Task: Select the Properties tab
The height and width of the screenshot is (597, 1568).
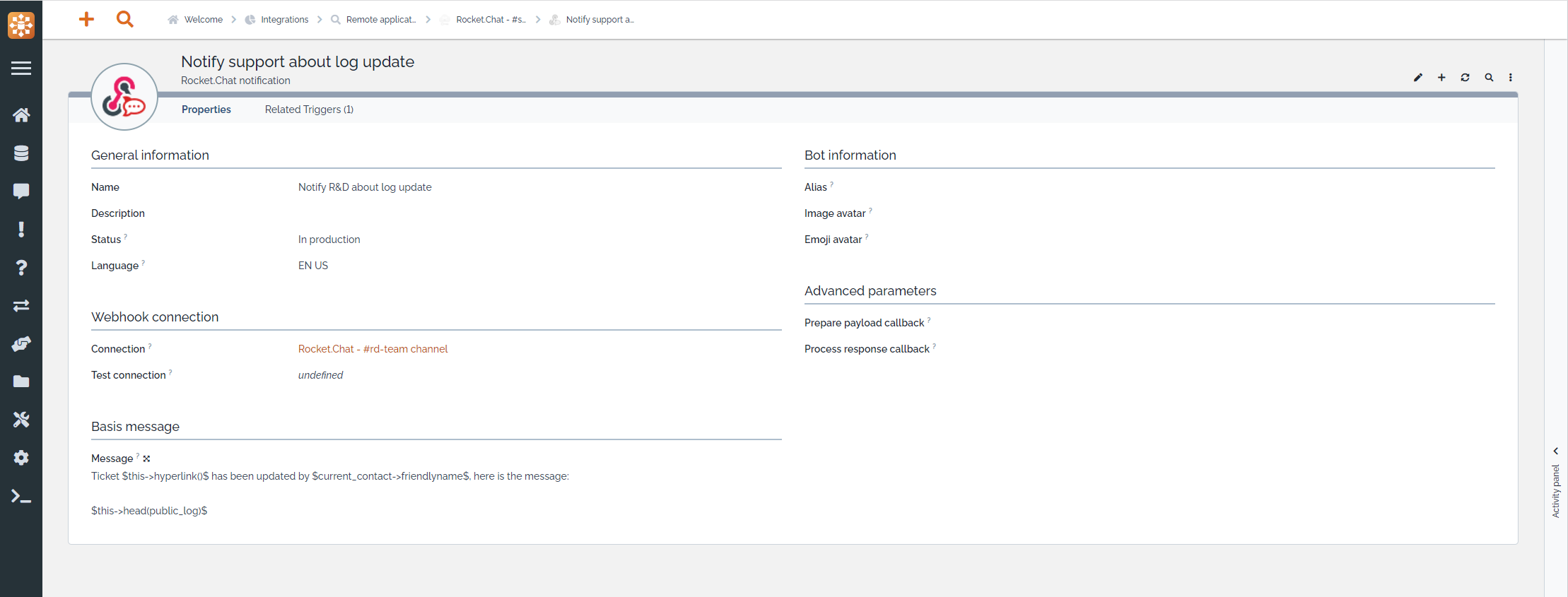Action: point(206,110)
